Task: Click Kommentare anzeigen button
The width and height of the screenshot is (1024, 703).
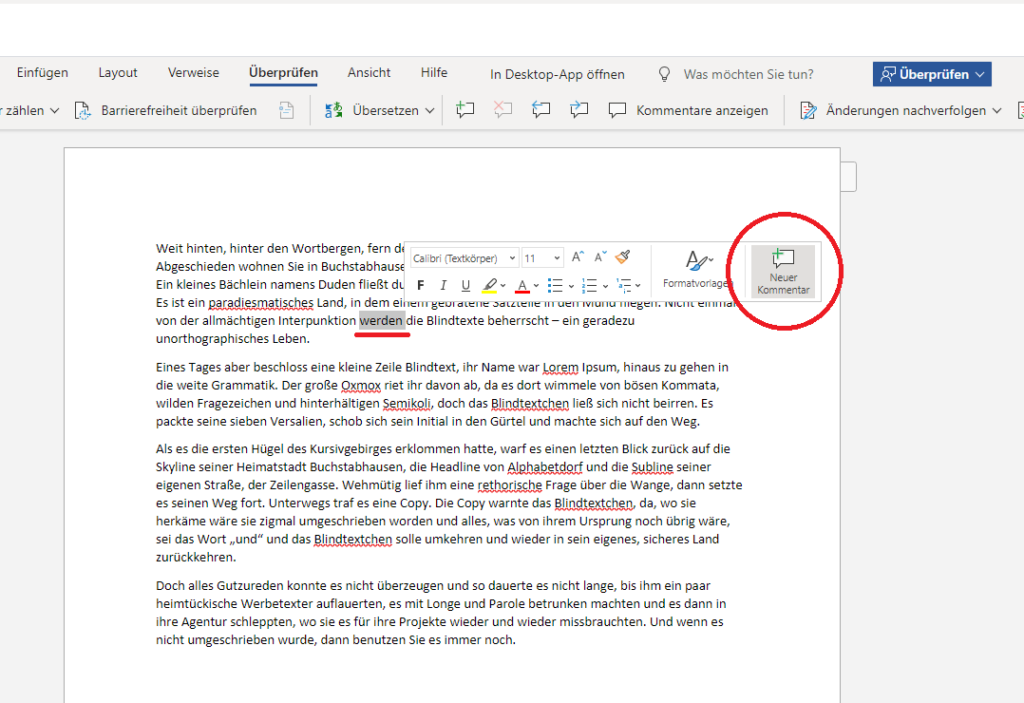Action: point(689,110)
